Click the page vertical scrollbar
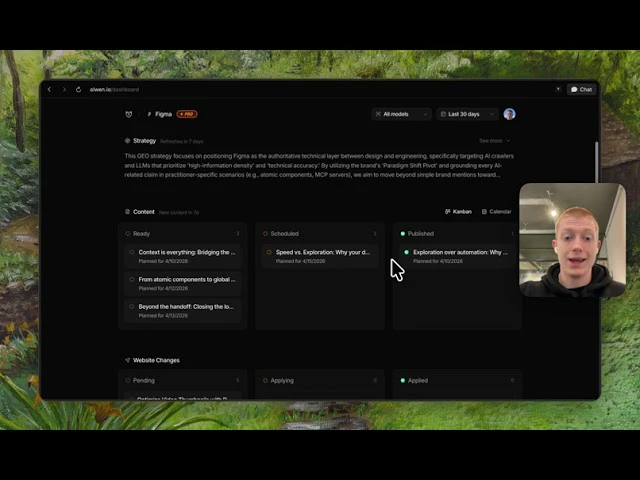The width and height of the screenshot is (640, 480). tap(596, 163)
